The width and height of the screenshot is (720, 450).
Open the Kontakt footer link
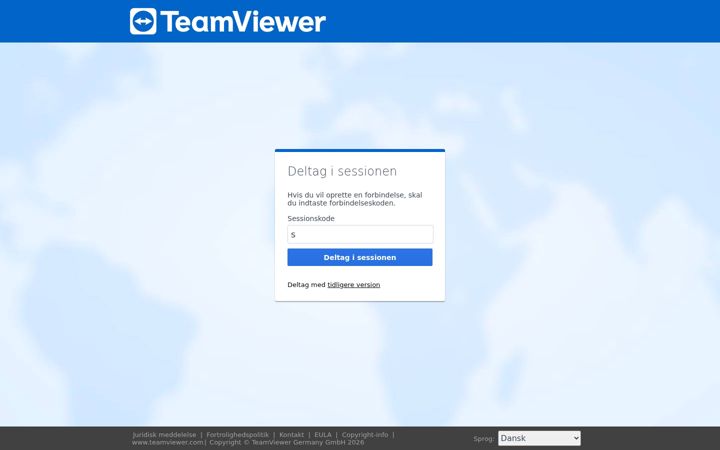click(292, 435)
